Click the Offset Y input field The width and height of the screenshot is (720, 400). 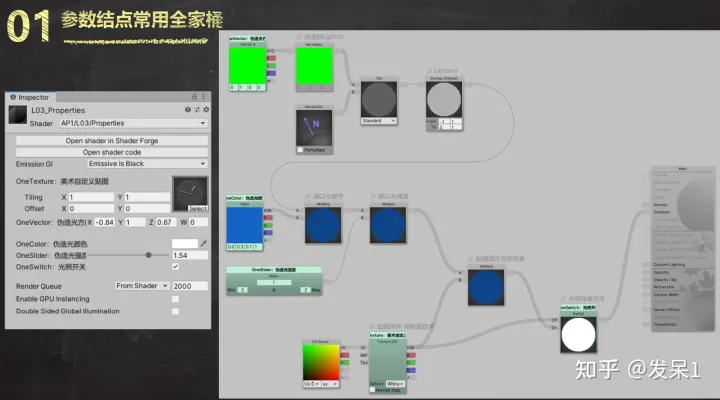[x=147, y=208]
